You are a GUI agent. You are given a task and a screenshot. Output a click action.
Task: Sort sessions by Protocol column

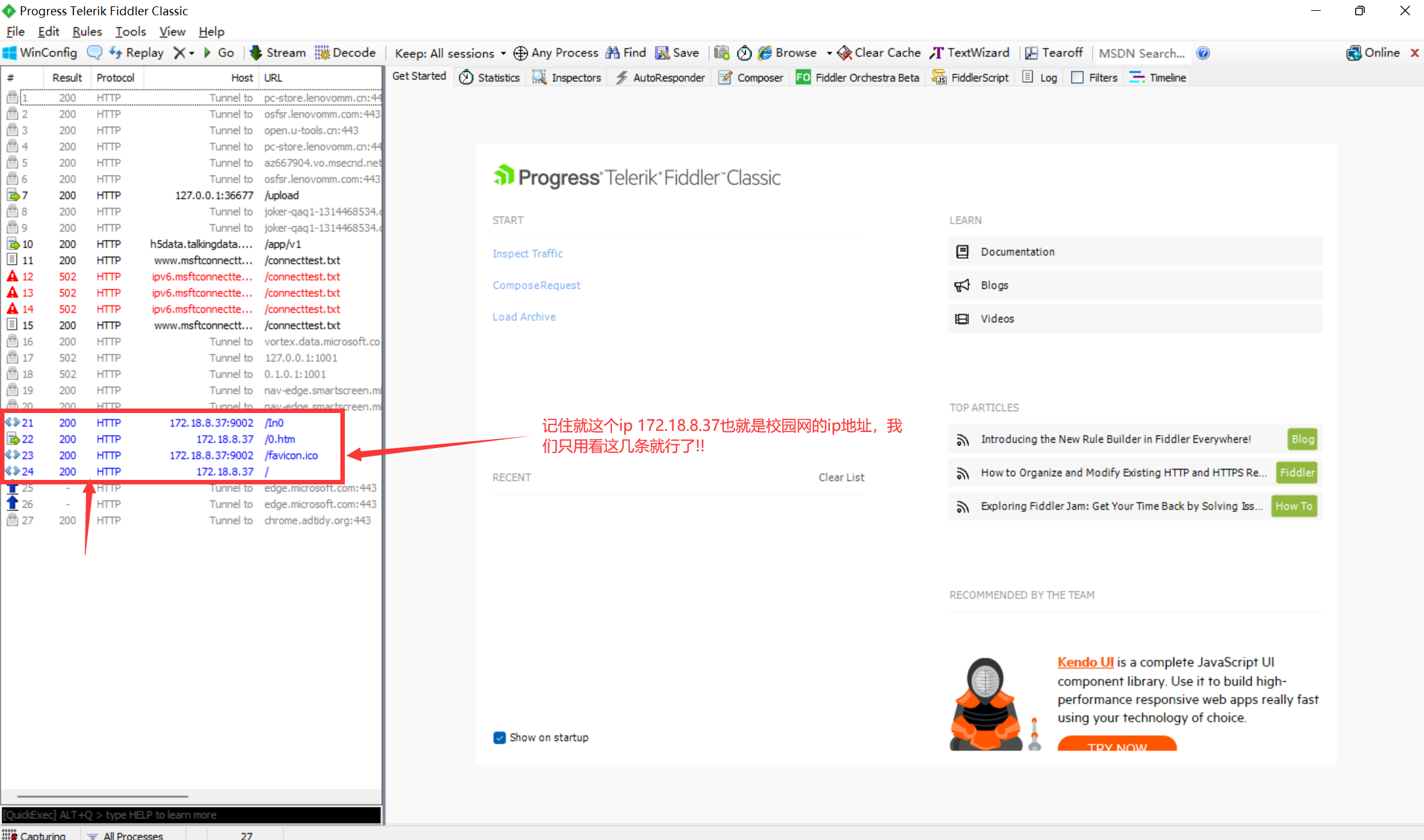[x=117, y=78]
